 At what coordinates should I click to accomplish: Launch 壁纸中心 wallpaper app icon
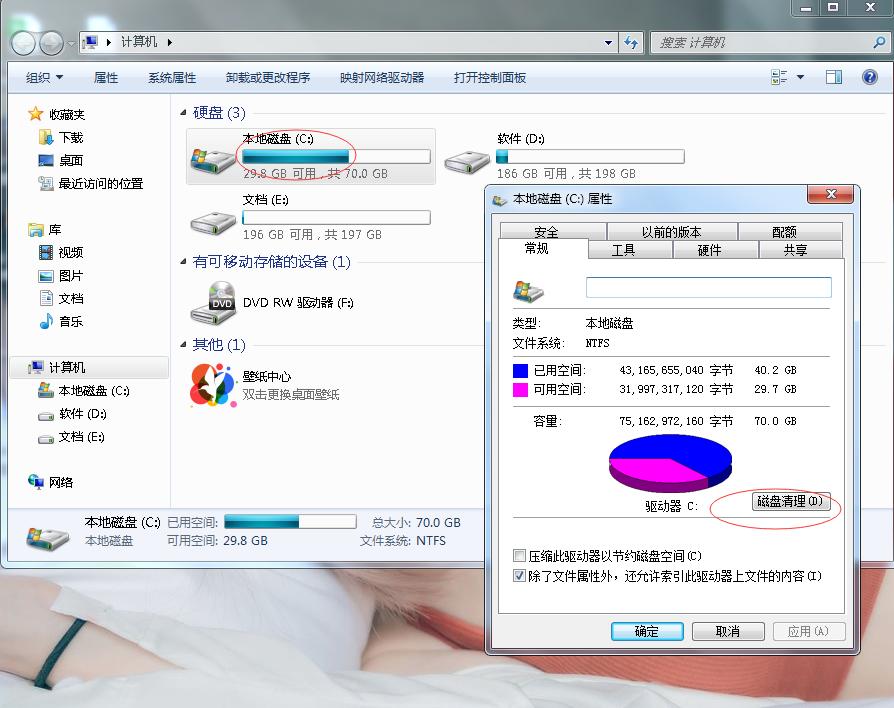click(x=210, y=383)
